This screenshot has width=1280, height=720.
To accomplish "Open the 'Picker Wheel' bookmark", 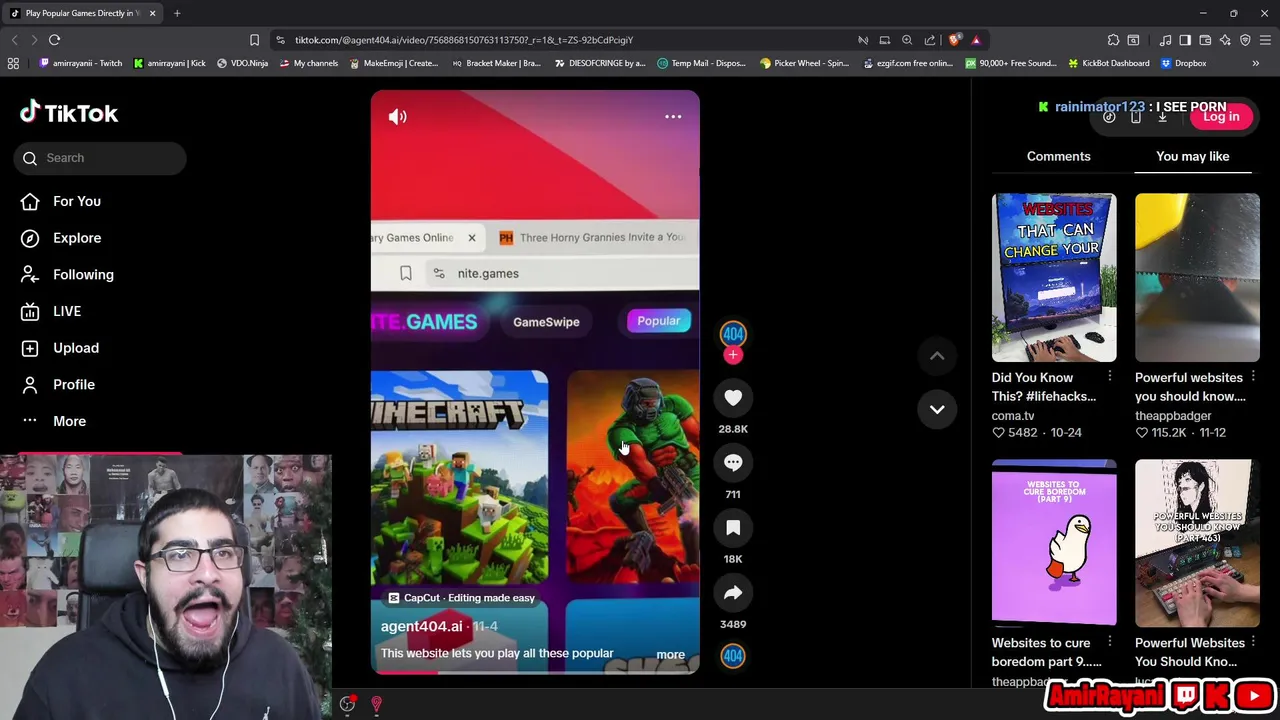I will tap(804, 63).
